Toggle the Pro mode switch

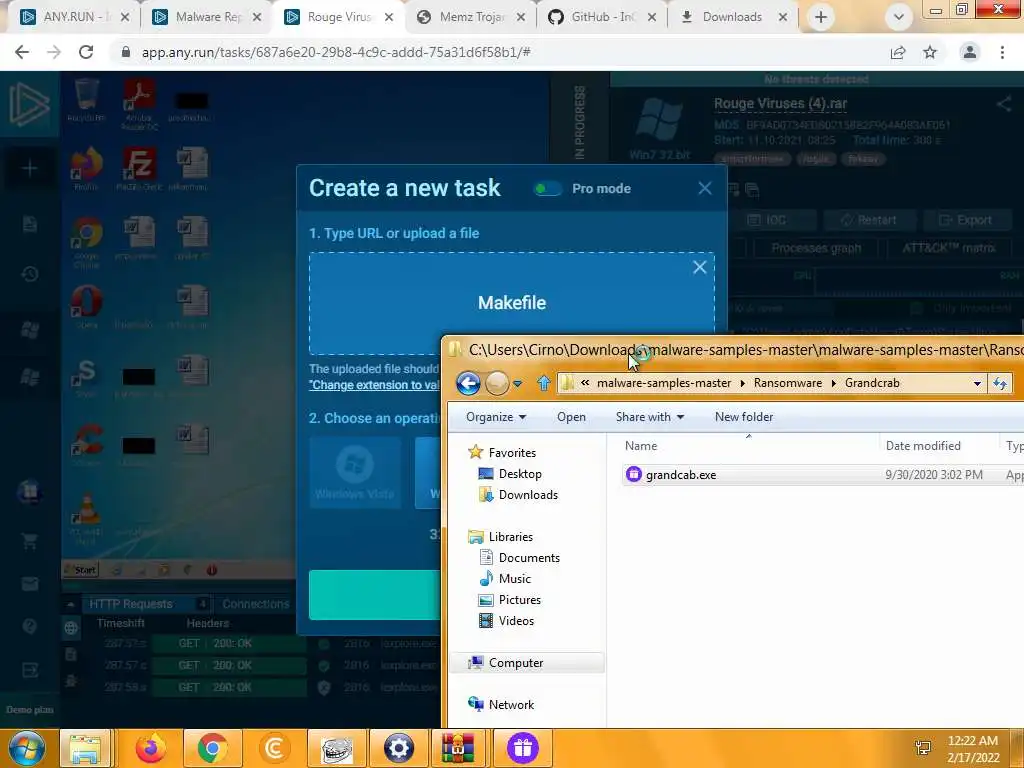pyautogui.click(x=547, y=189)
